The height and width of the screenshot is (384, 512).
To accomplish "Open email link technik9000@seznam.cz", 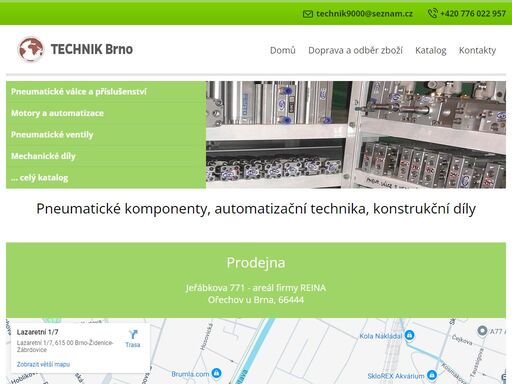I will point(364,14).
